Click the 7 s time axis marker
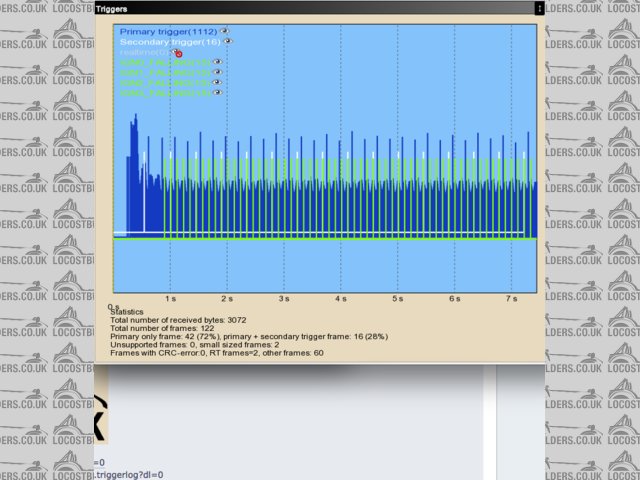640x480 pixels. 511,298
